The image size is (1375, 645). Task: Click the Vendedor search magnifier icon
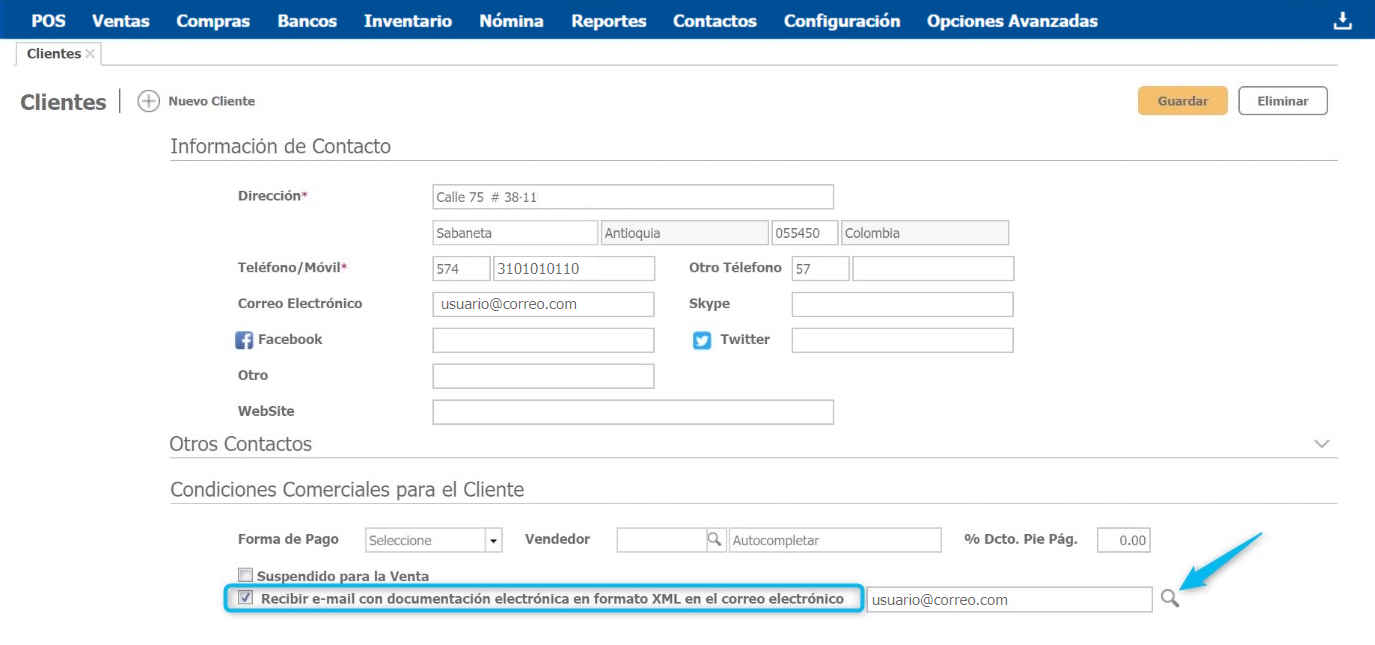(x=715, y=540)
